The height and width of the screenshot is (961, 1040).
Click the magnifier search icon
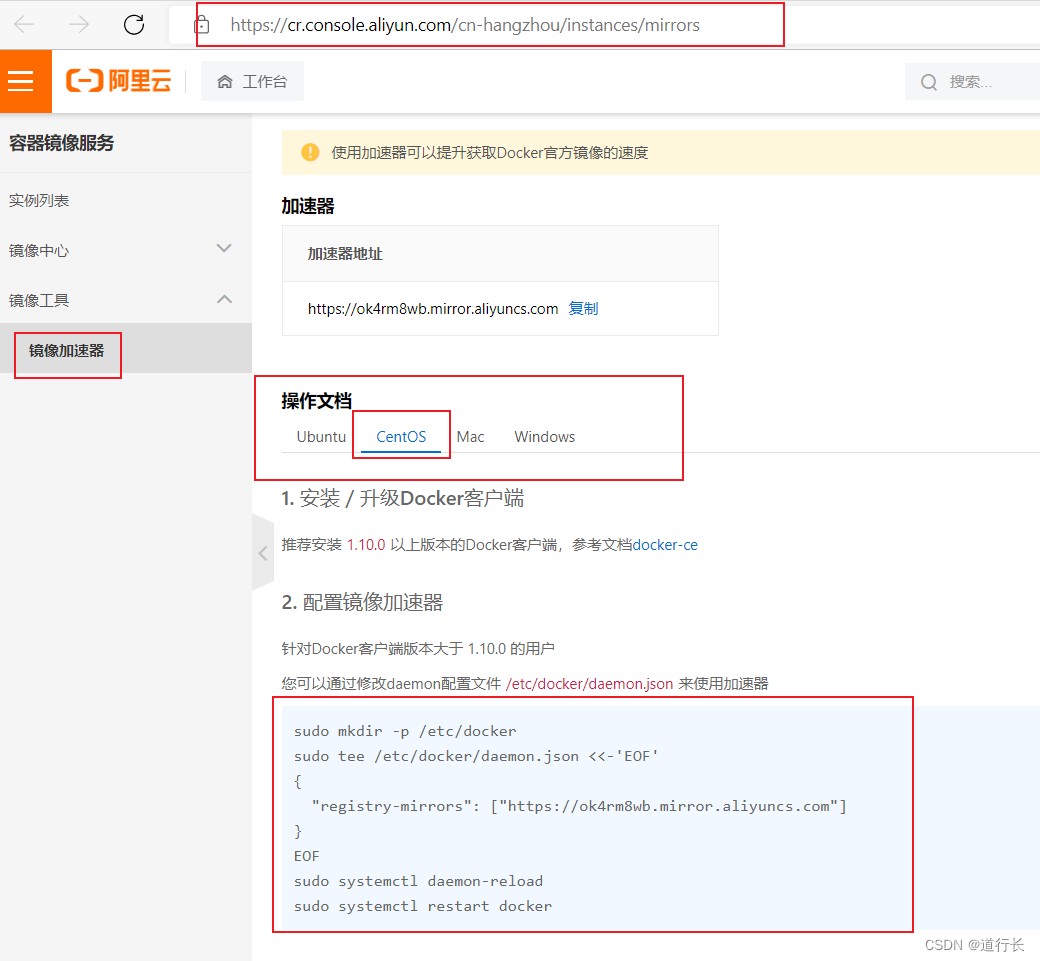(929, 82)
